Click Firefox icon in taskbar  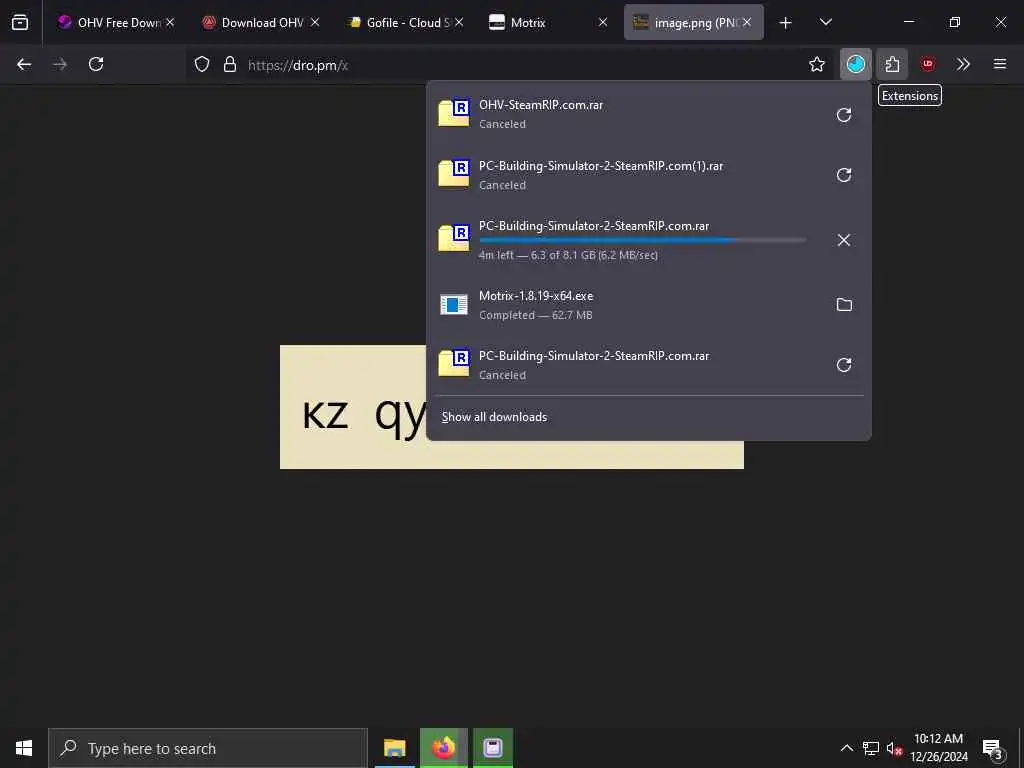(443, 748)
